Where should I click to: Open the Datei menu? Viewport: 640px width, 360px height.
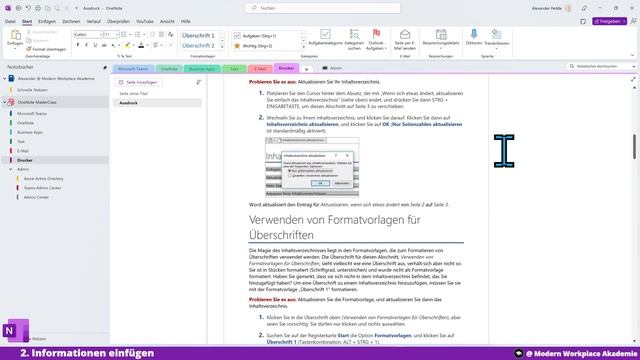(10, 21)
